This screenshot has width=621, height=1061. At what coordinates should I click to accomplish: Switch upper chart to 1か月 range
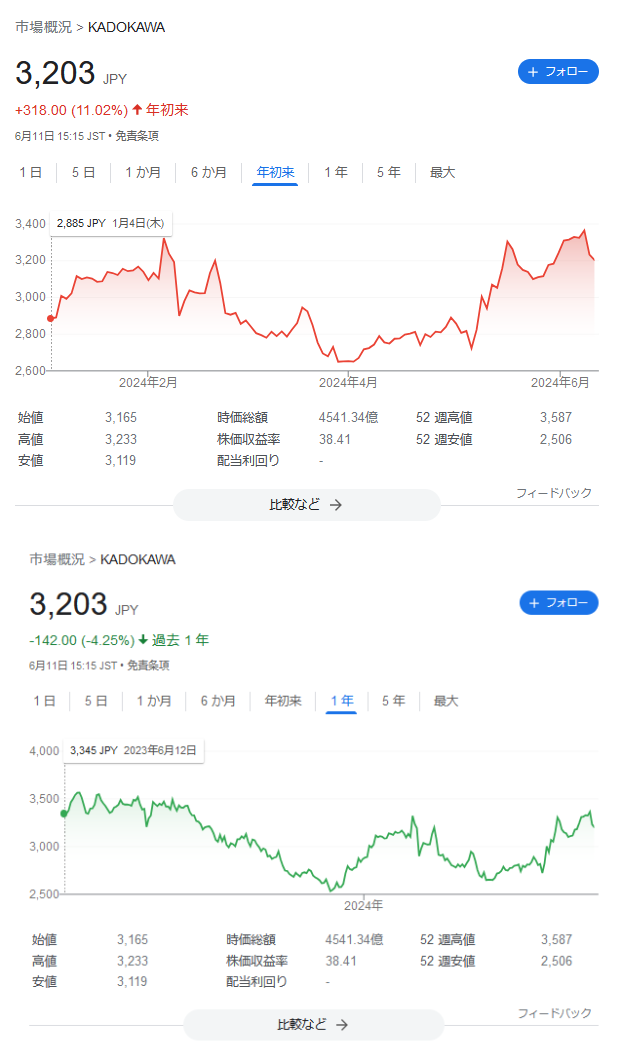click(x=143, y=173)
